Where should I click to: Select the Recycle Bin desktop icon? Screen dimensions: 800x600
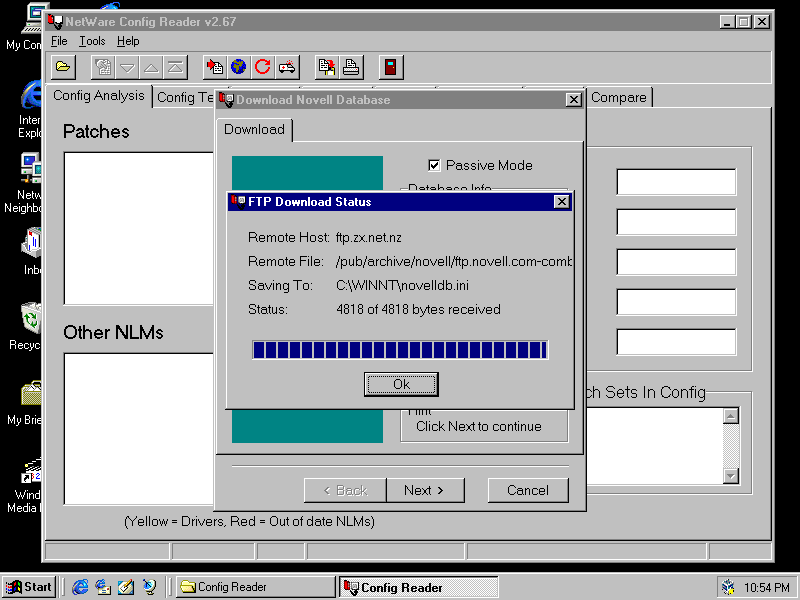click(26, 327)
